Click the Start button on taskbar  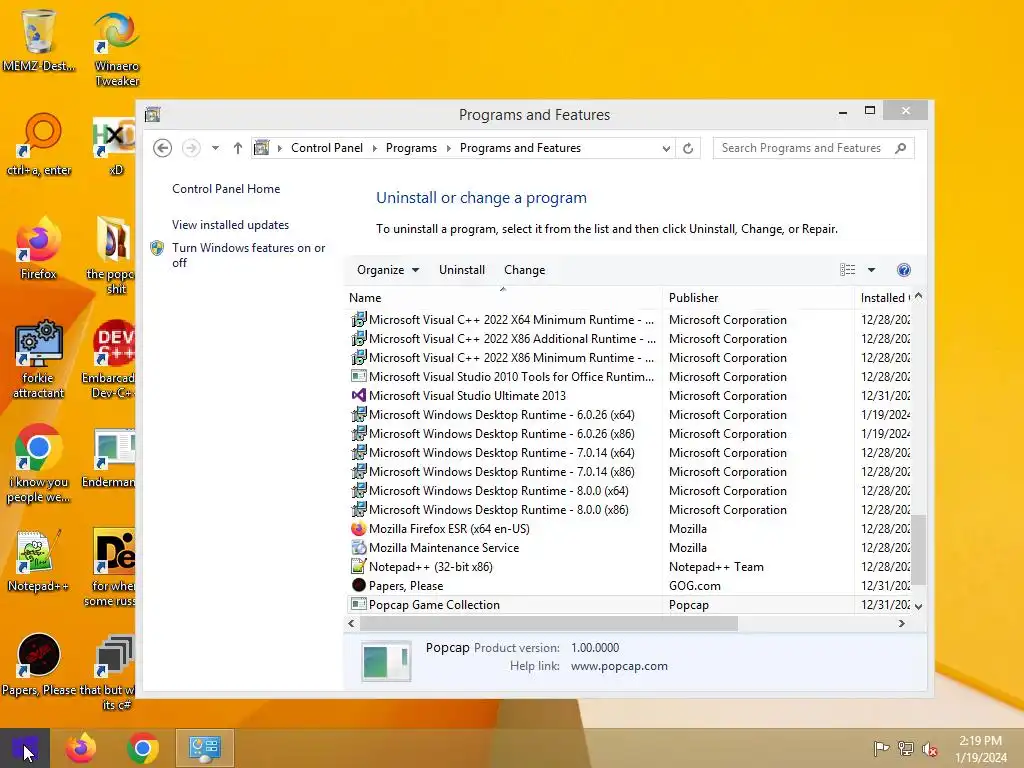[25, 748]
